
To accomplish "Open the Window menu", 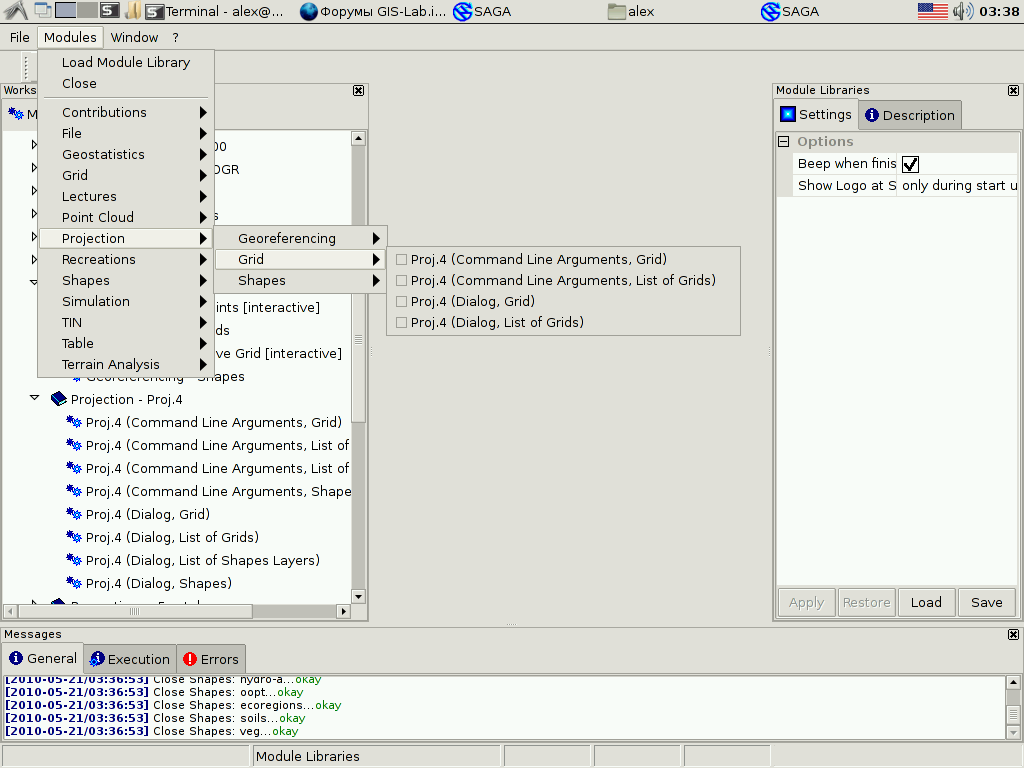I will click(x=134, y=37).
